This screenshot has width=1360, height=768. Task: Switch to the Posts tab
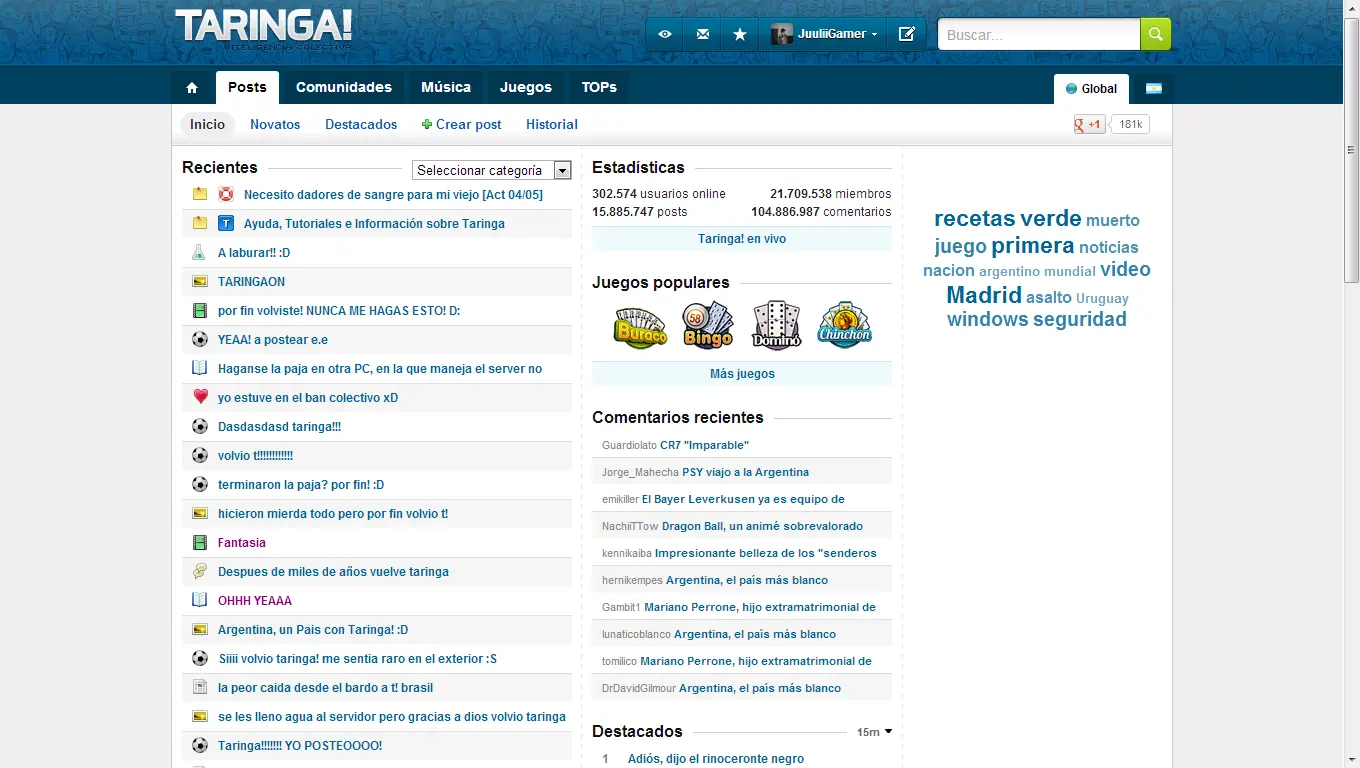pos(247,87)
